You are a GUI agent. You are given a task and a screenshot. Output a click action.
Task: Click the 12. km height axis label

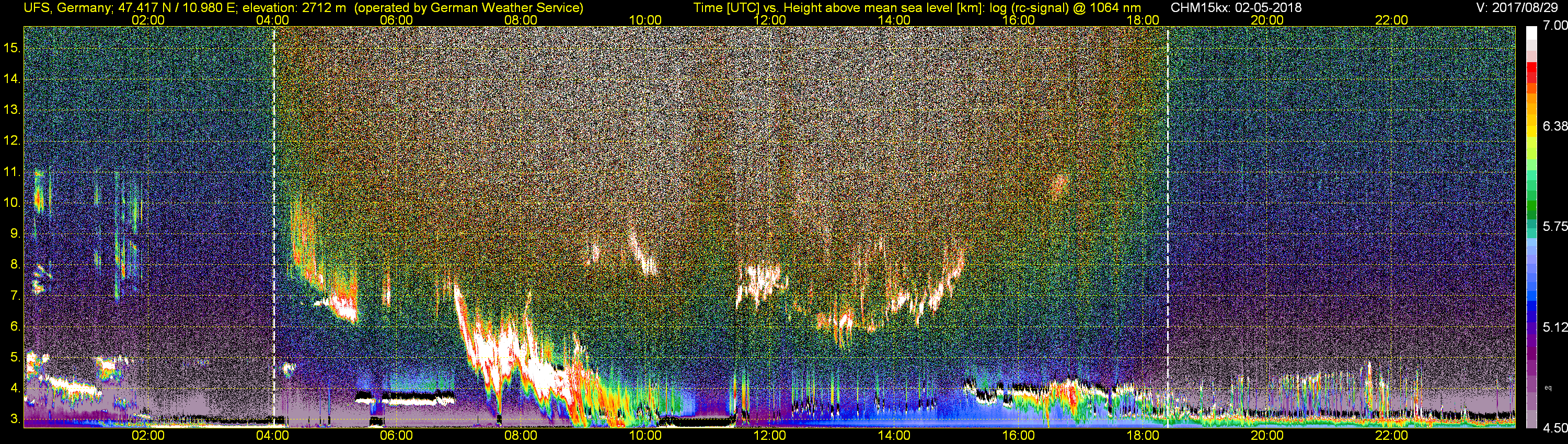pos(12,141)
